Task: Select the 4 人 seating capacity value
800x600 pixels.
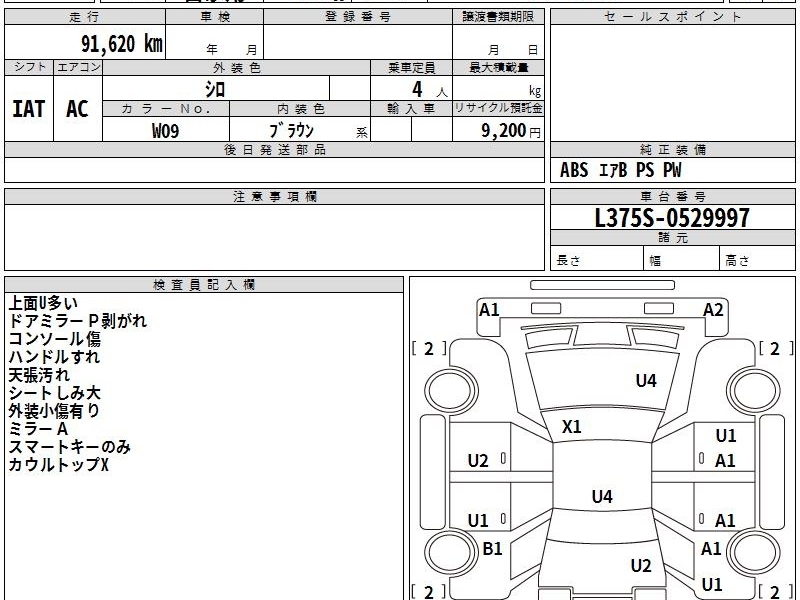Action: pyautogui.click(x=429, y=90)
